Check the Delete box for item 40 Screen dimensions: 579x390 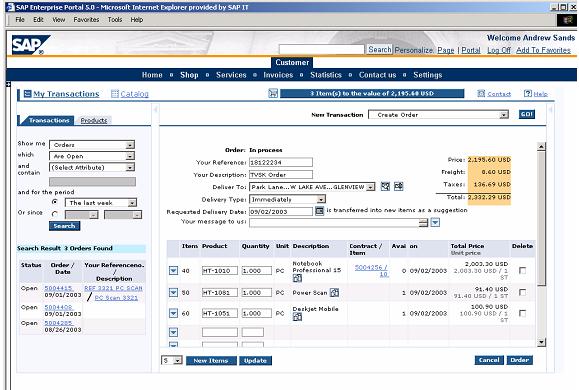coord(522,270)
